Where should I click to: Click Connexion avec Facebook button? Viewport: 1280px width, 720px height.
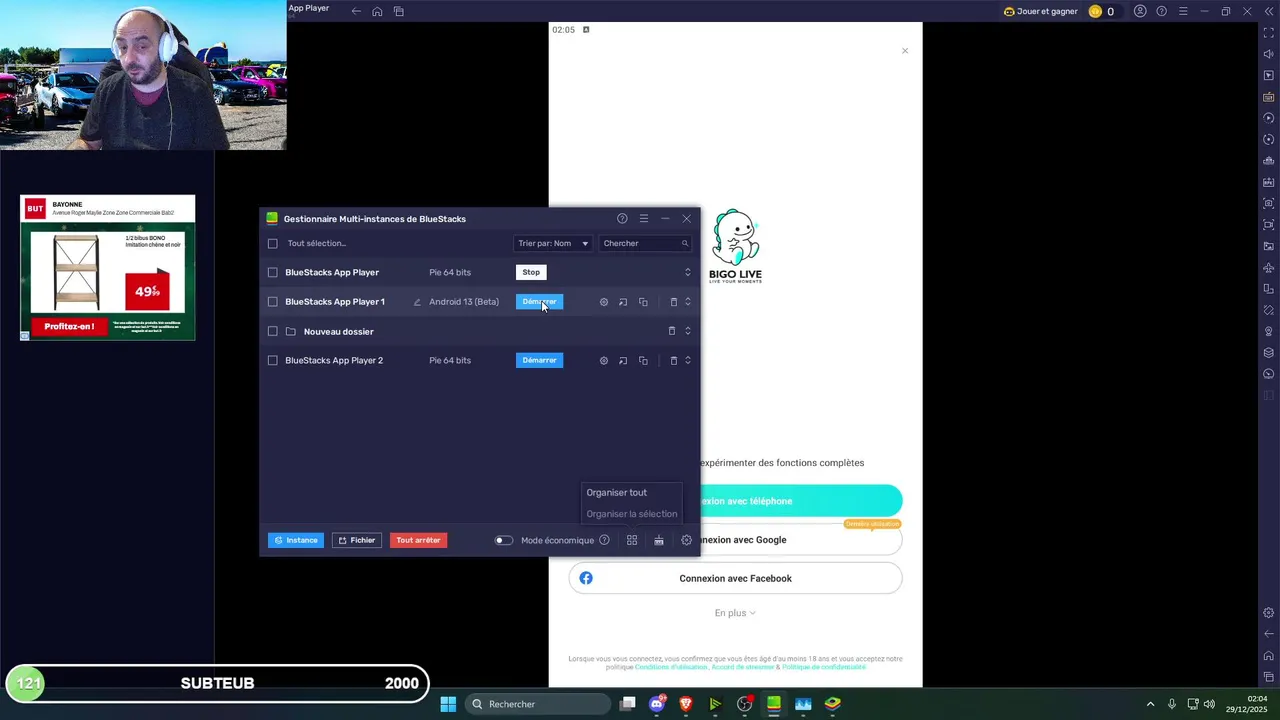pos(735,578)
